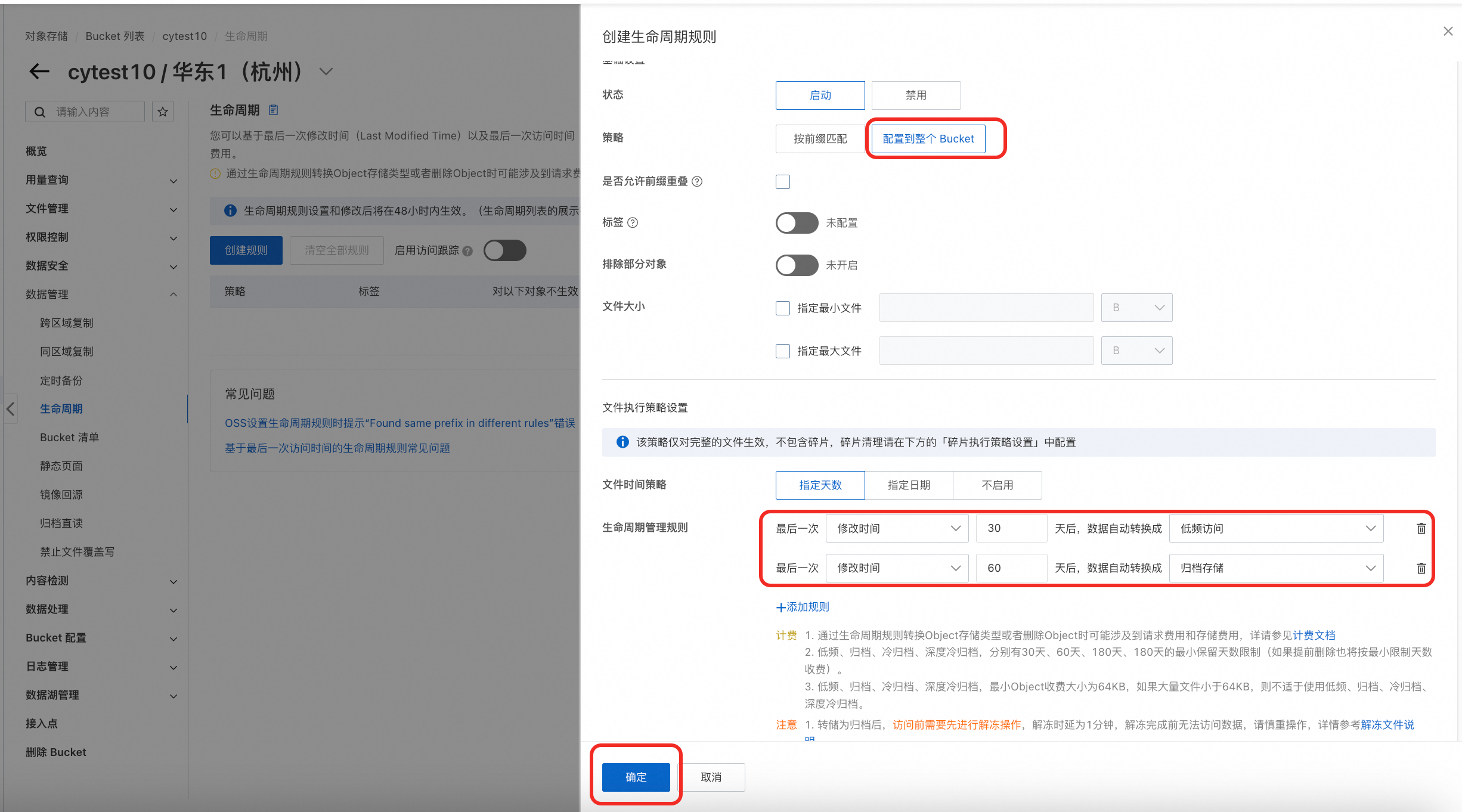Open 生命周期 in sidebar
Image resolution: width=1462 pixels, height=812 pixels.
pyautogui.click(x=61, y=409)
